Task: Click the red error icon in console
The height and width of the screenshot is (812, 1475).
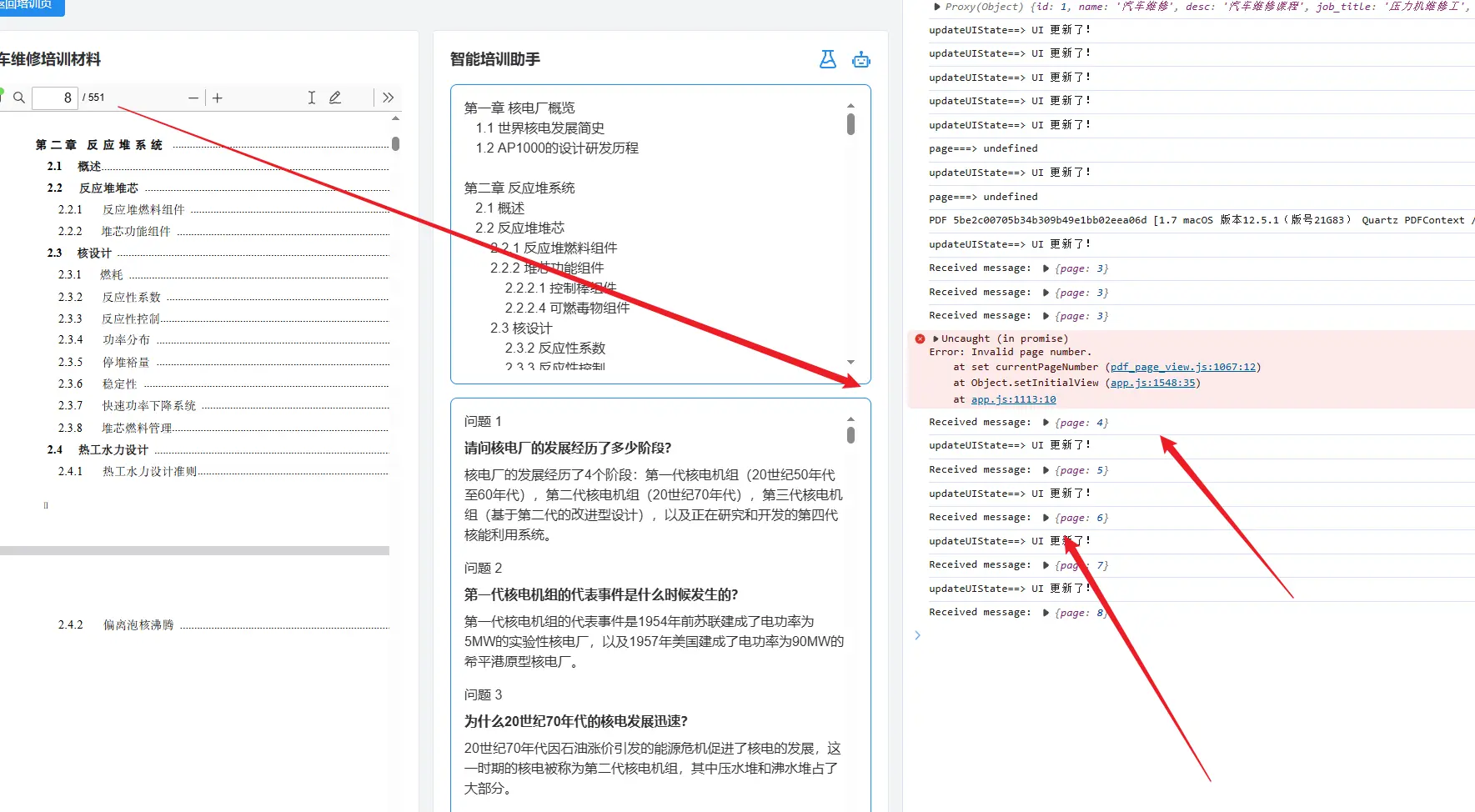Action: click(920, 338)
